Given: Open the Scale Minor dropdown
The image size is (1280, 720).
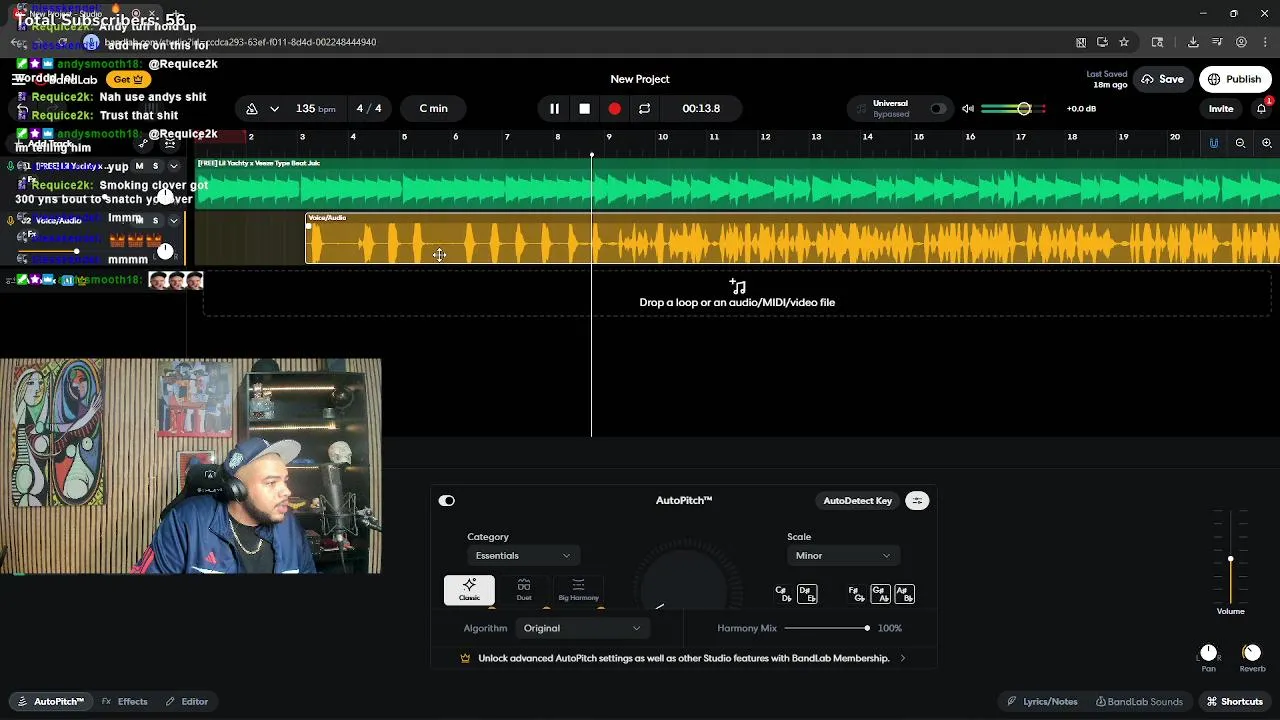Looking at the screenshot, I should click(x=843, y=556).
